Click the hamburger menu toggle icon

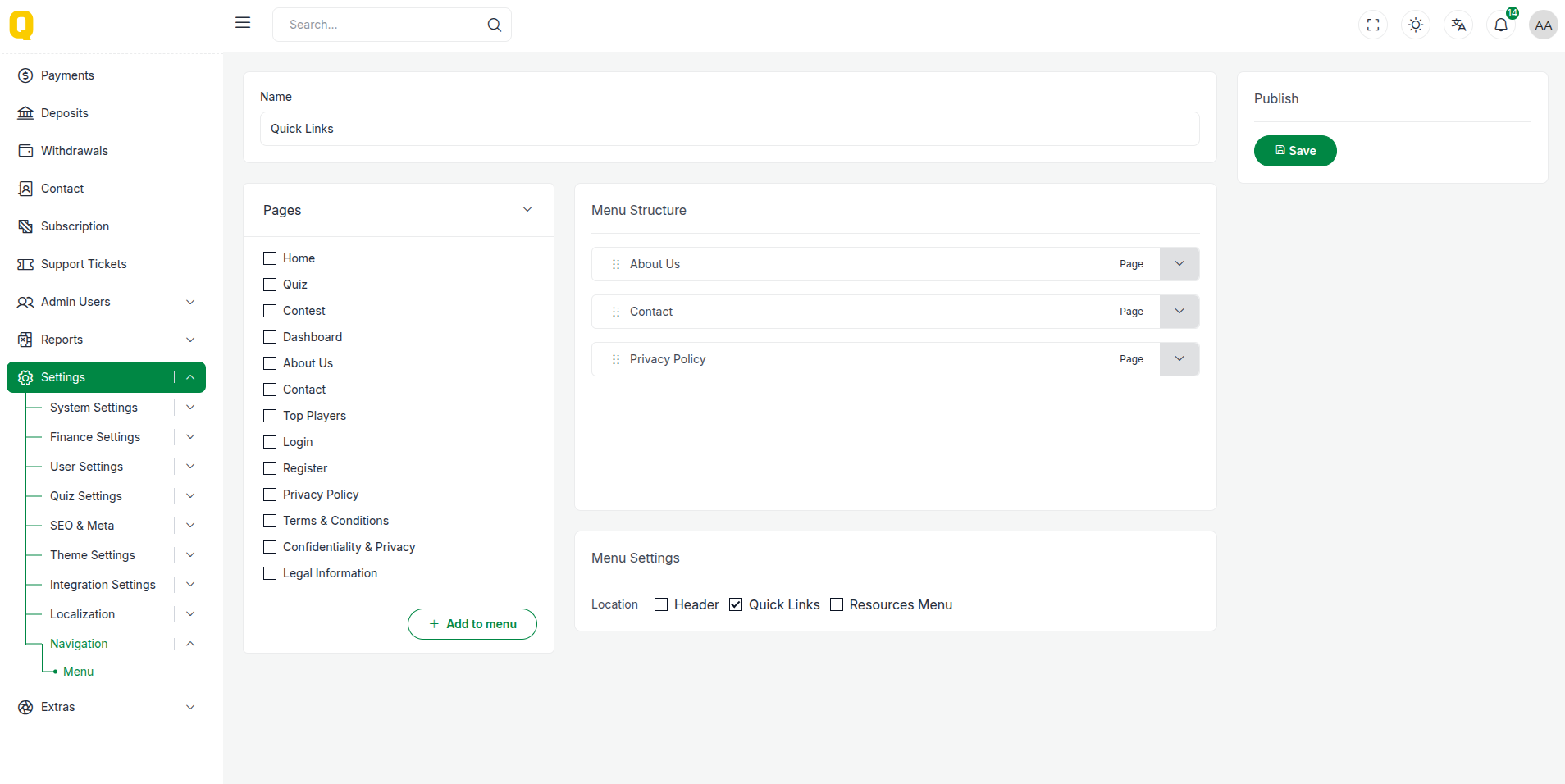pyautogui.click(x=243, y=23)
